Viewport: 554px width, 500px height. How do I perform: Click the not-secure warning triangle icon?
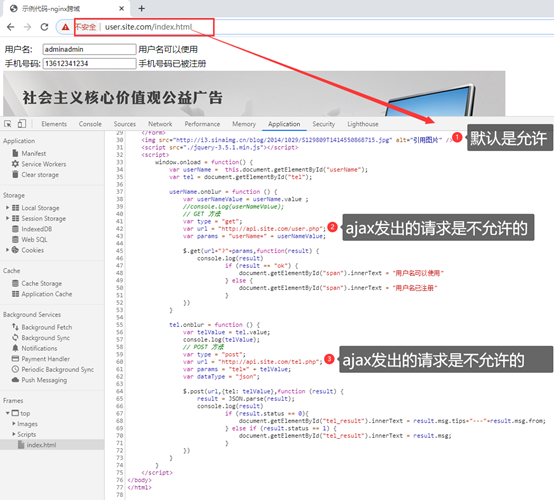tap(65, 27)
